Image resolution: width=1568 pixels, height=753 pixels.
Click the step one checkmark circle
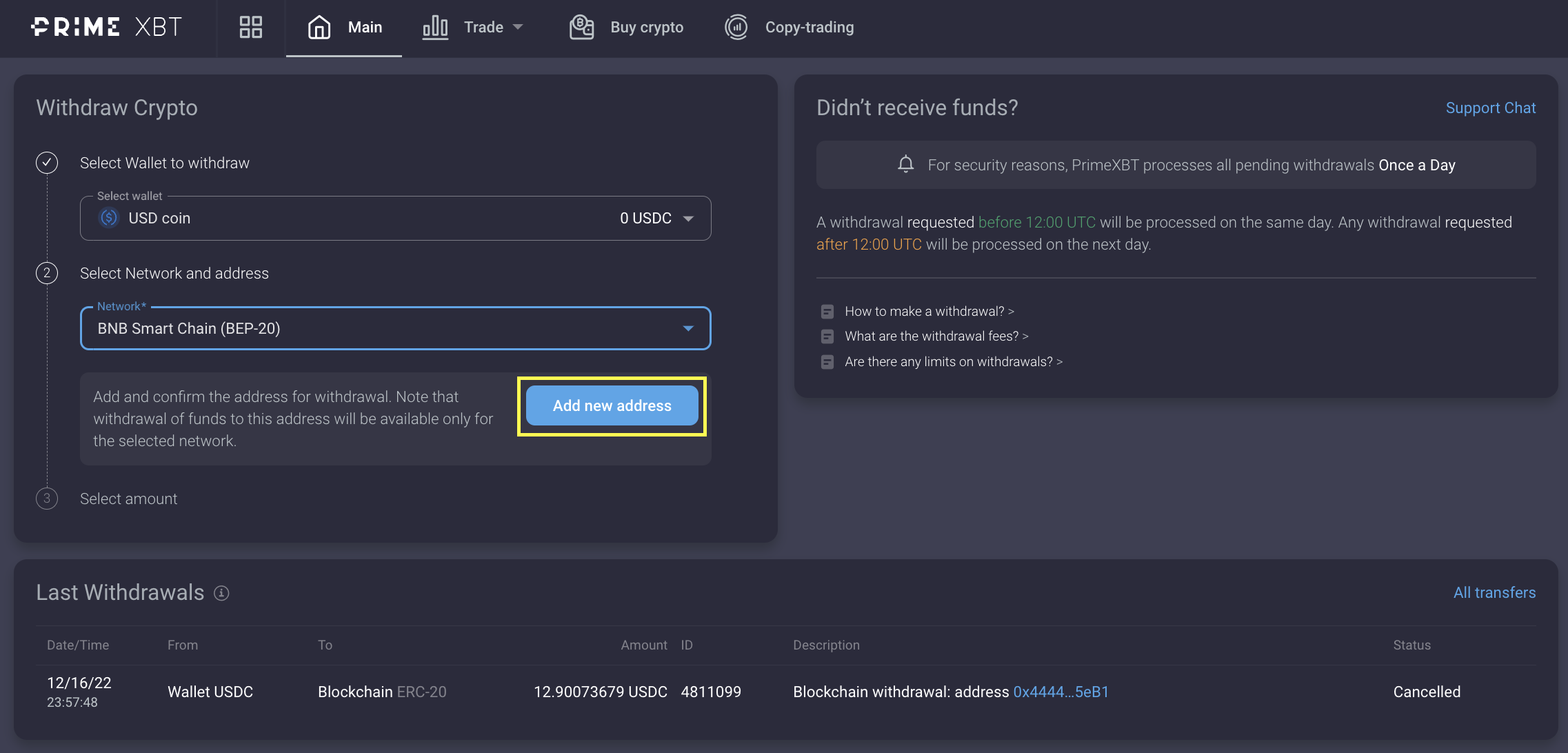pos(47,163)
